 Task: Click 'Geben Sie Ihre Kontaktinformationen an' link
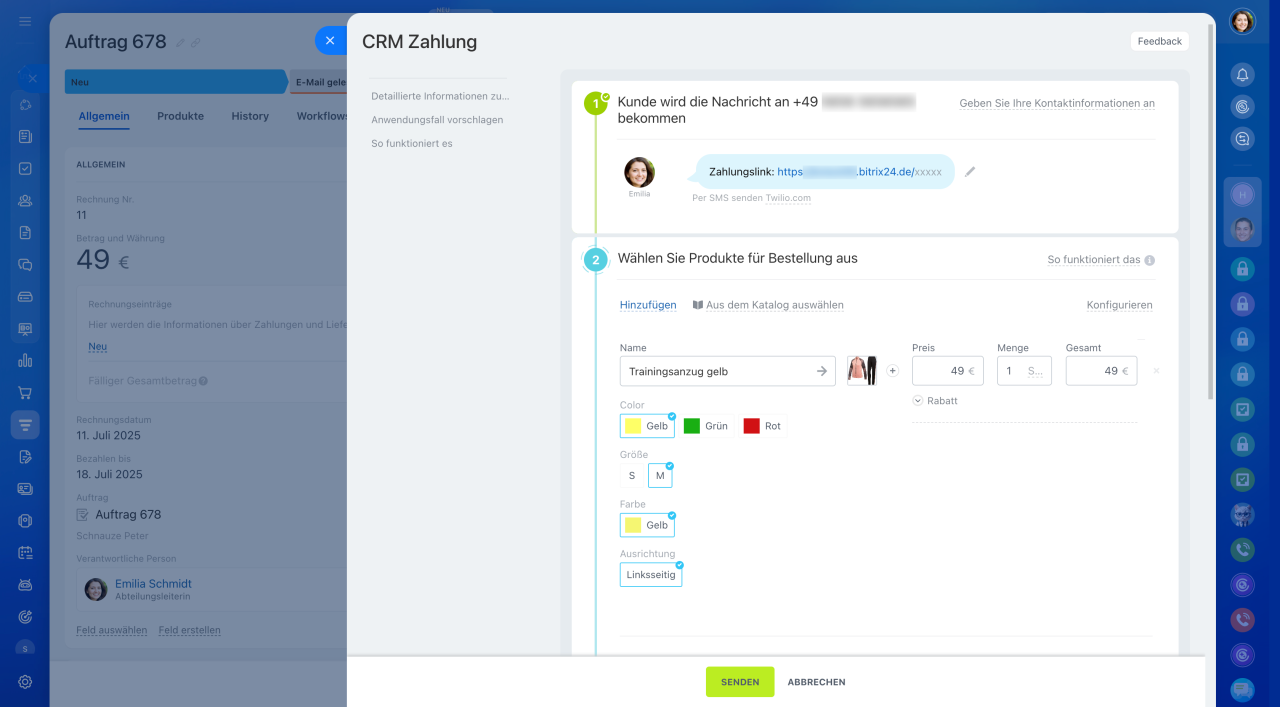click(1057, 103)
